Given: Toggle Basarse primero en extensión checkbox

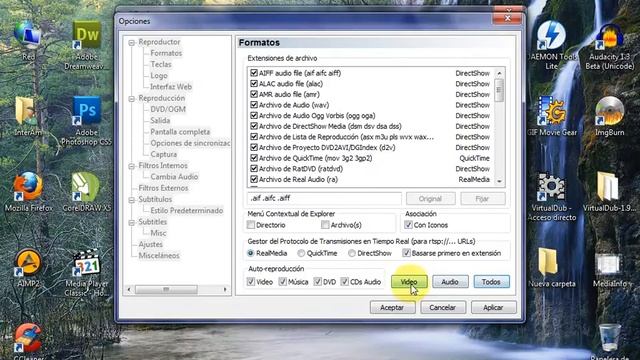Looking at the screenshot, I should tap(406, 253).
